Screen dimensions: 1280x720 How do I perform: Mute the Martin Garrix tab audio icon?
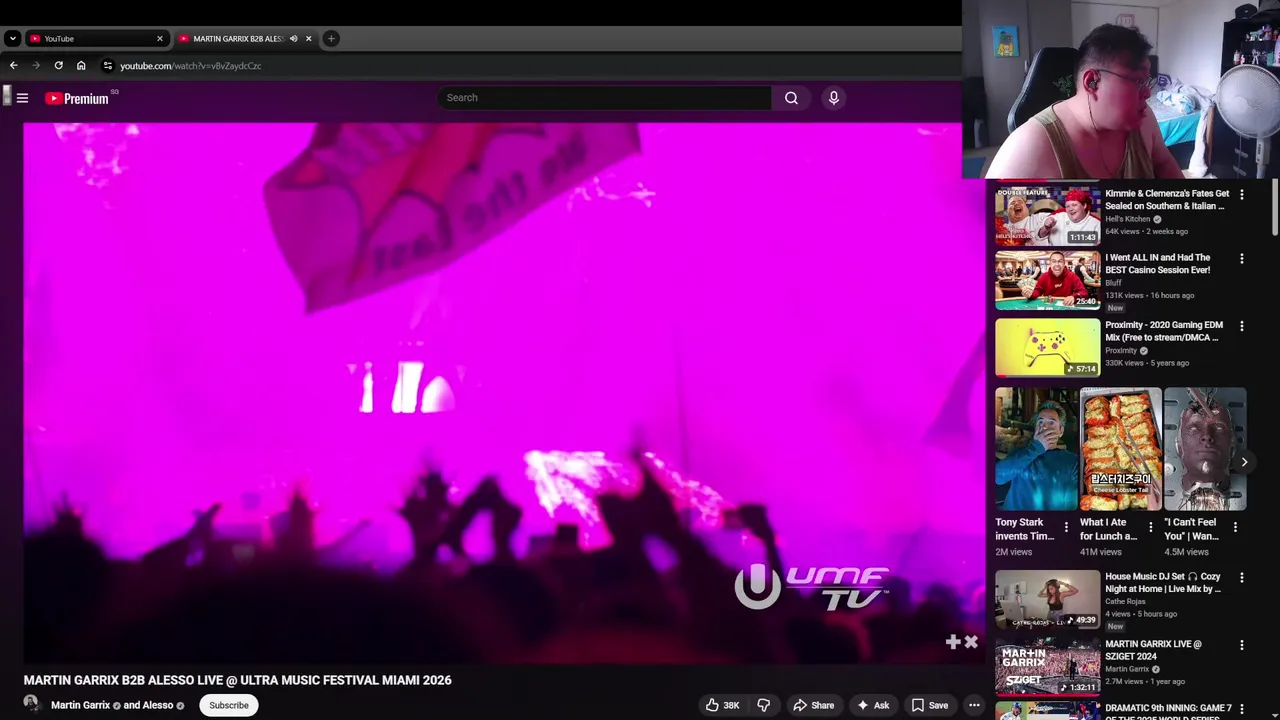click(293, 39)
